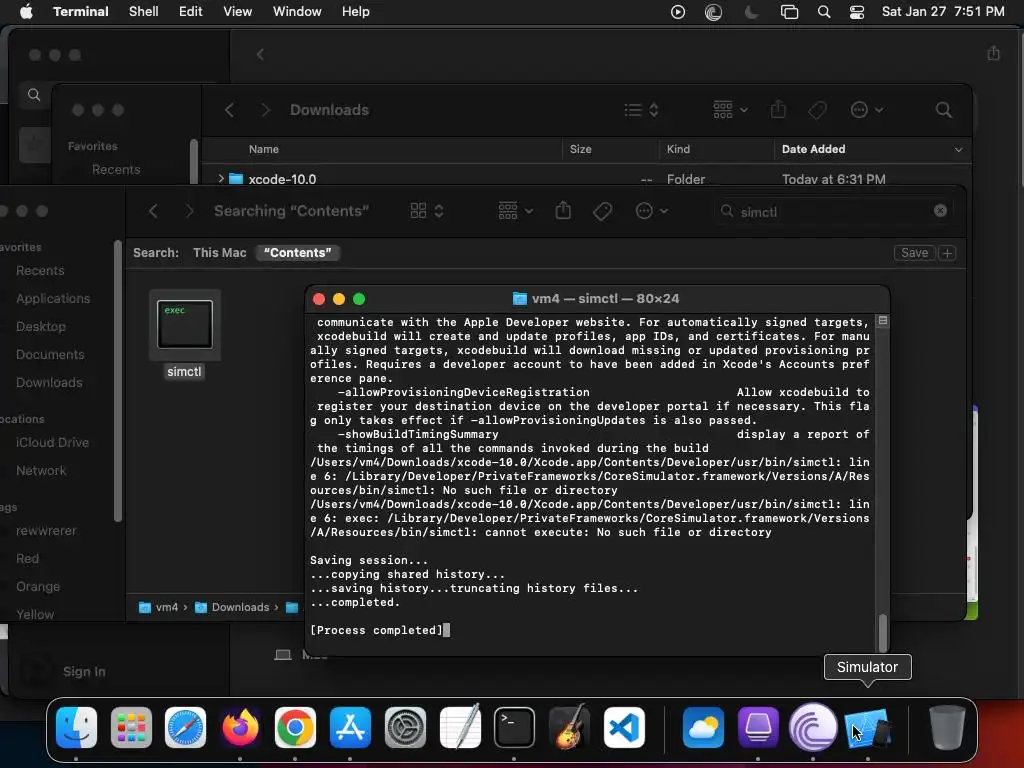Open the Terminal application menu
The height and width of the screenshot is (768, 1024).
coord(81,12)
